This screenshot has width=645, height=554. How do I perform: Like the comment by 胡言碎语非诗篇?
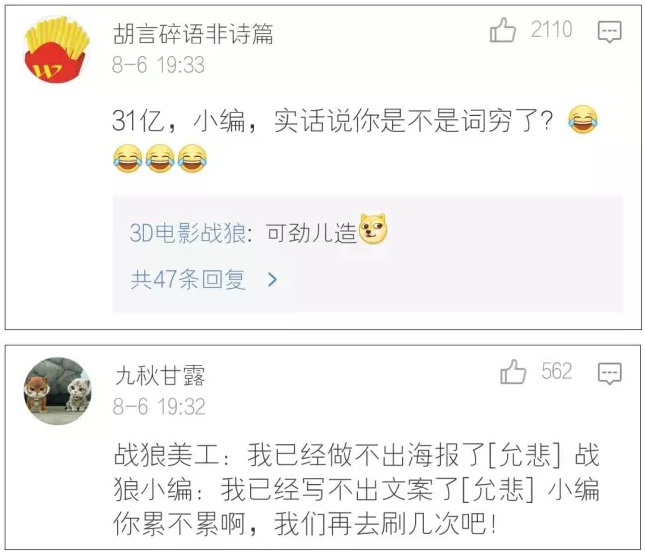tap(502, 30)
